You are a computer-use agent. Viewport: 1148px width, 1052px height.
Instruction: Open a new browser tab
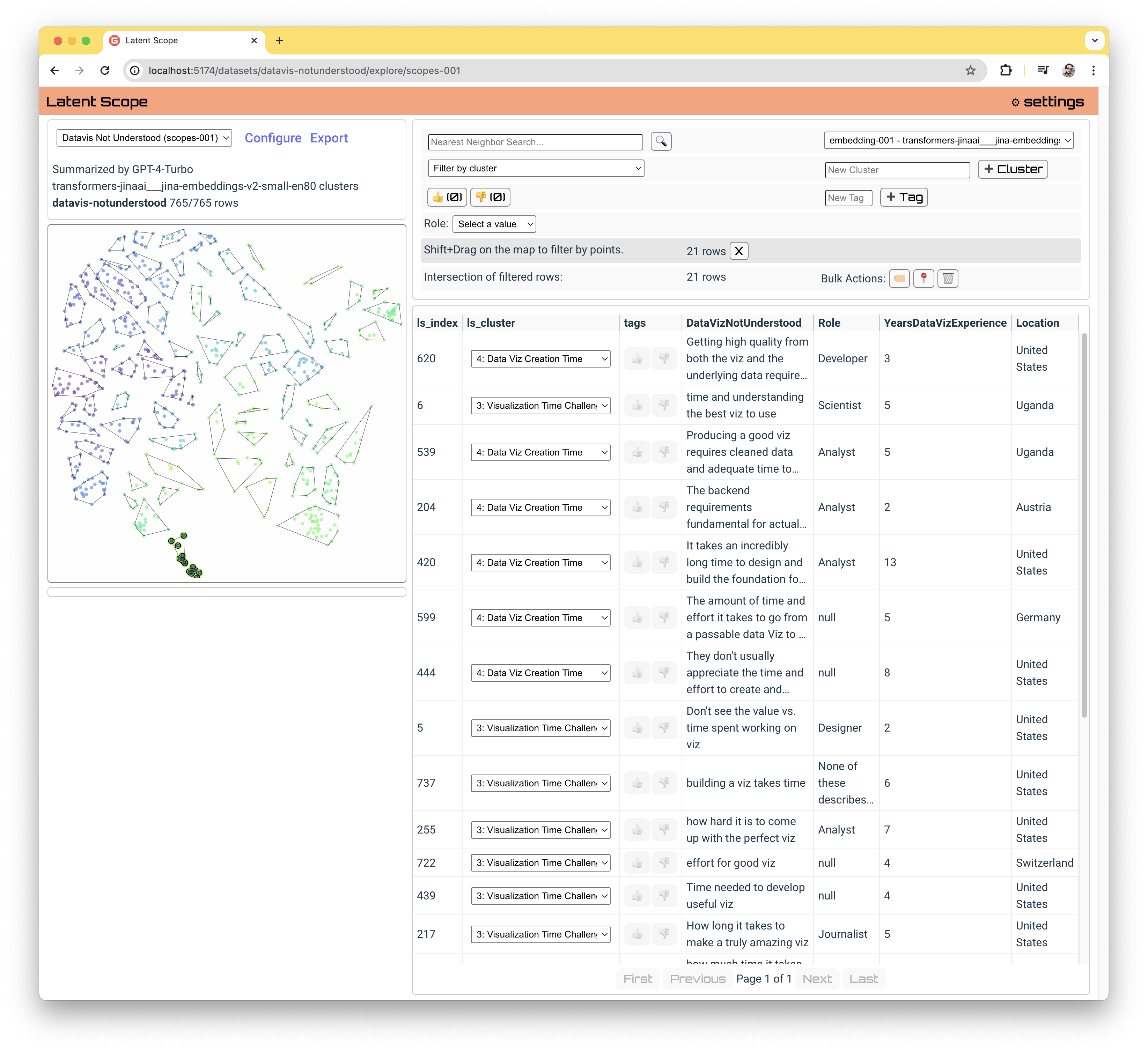(279, 40)
